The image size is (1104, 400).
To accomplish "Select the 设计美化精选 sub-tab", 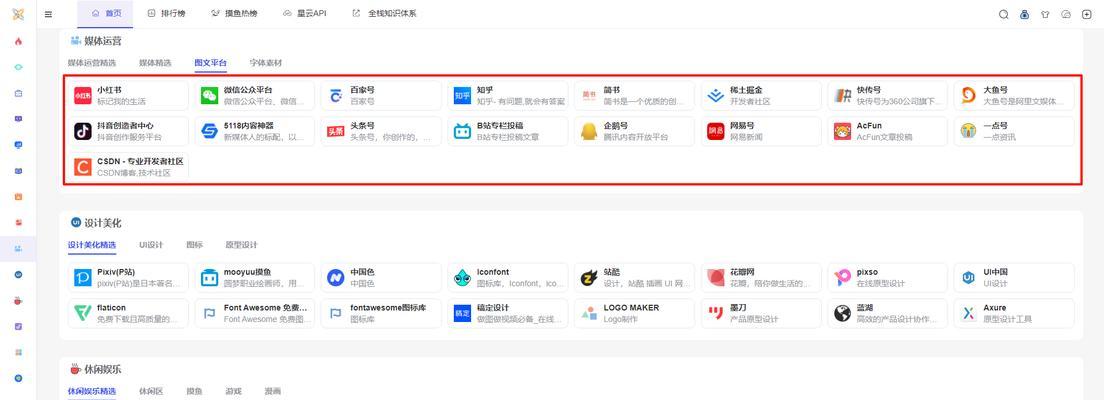I will [x=92, y=245].
